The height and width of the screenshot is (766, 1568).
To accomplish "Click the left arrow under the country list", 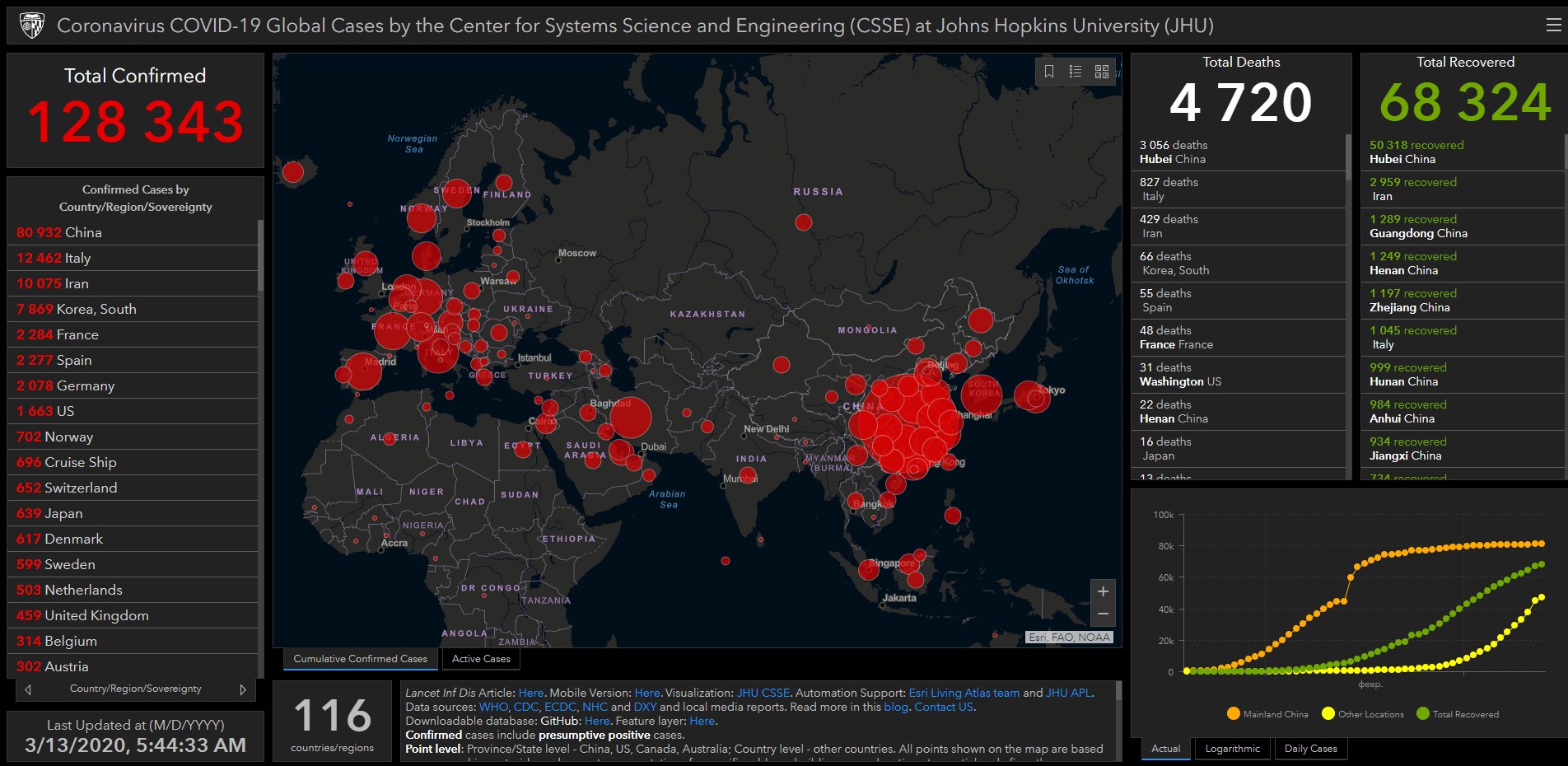I will click(x=28, y=689).
